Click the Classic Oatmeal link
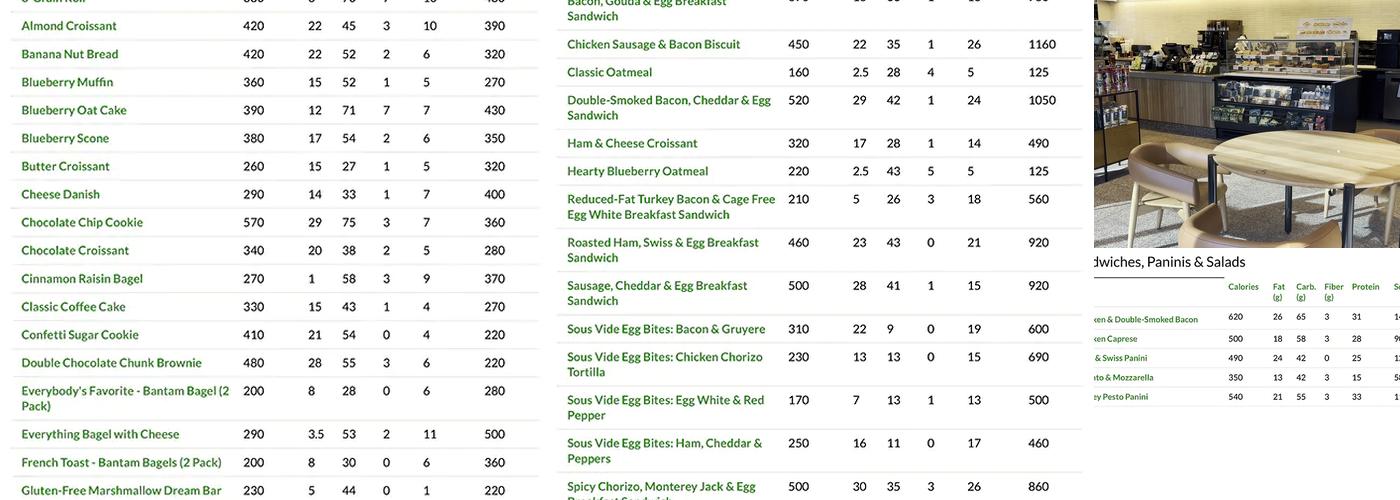 610,72
